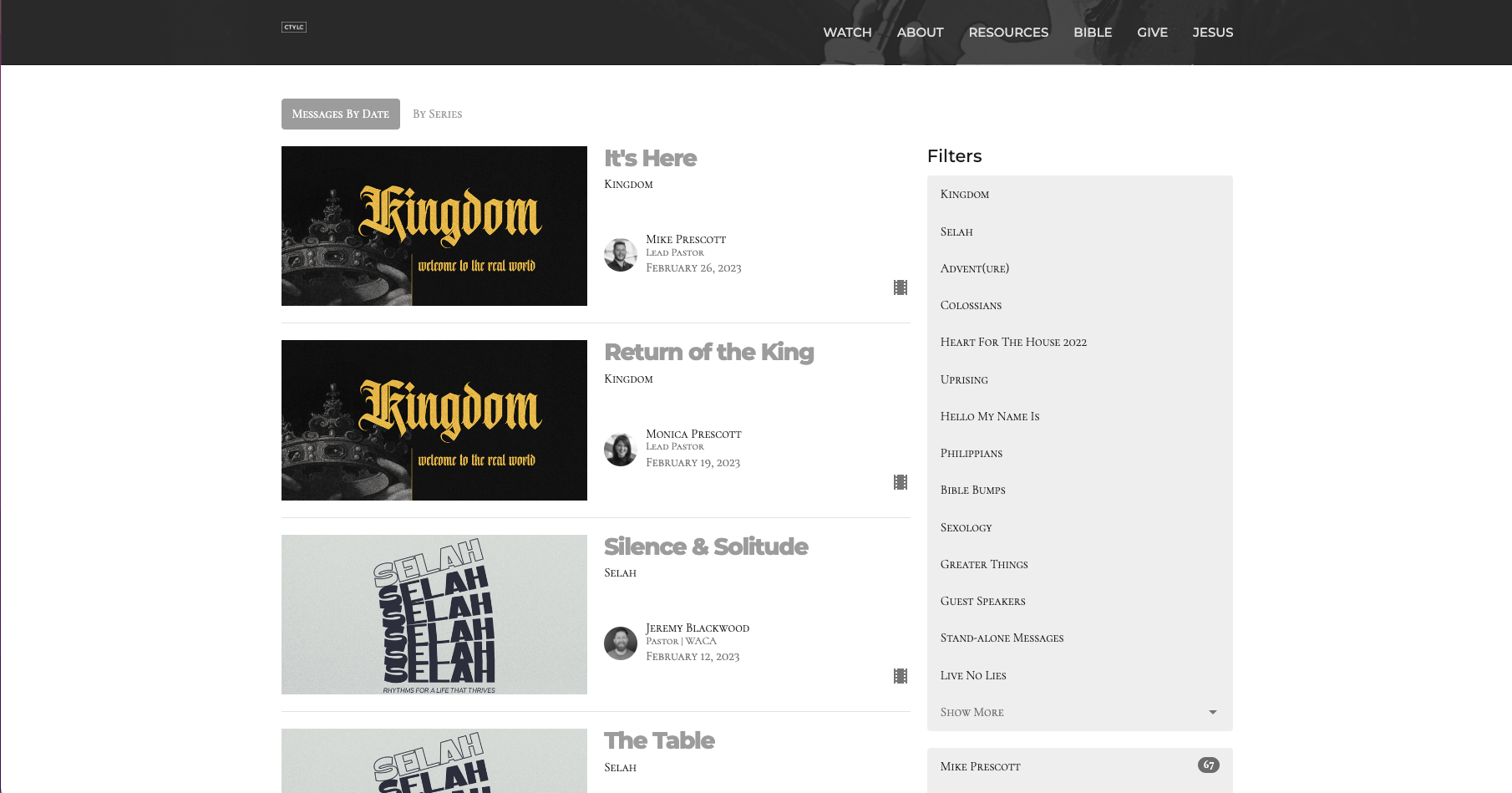Switch to the By Series tab

(x=437, y=114)
